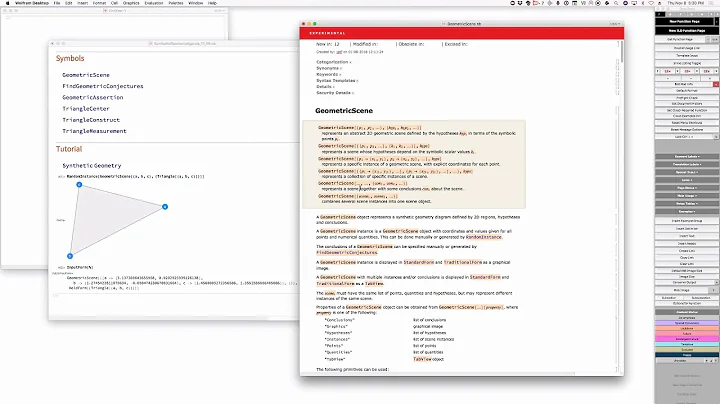Viewport: 720px width, 404px height.
Task: Follow the FindGeometricConjectures link in notes
Action: click(347, 252)
